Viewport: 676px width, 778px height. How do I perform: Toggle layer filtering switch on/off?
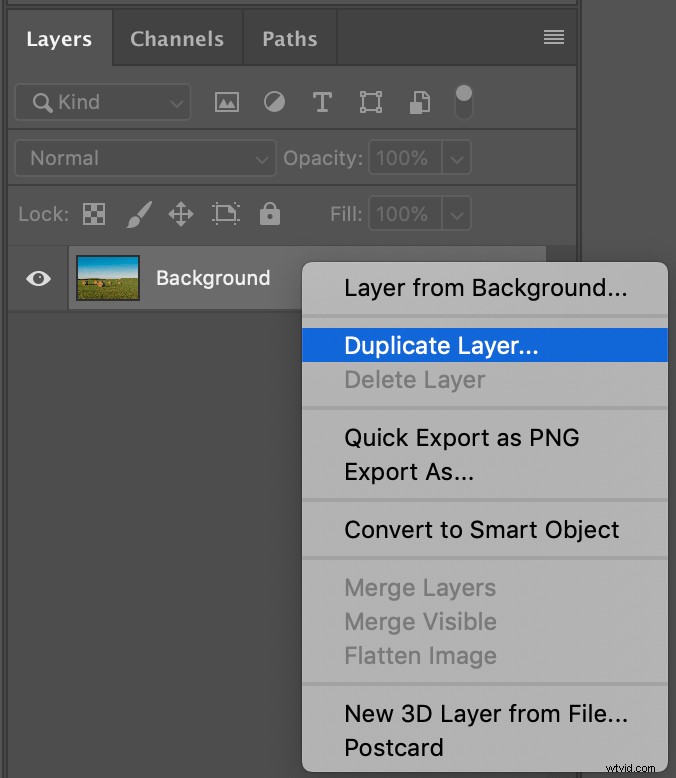(x=464, y=102)
